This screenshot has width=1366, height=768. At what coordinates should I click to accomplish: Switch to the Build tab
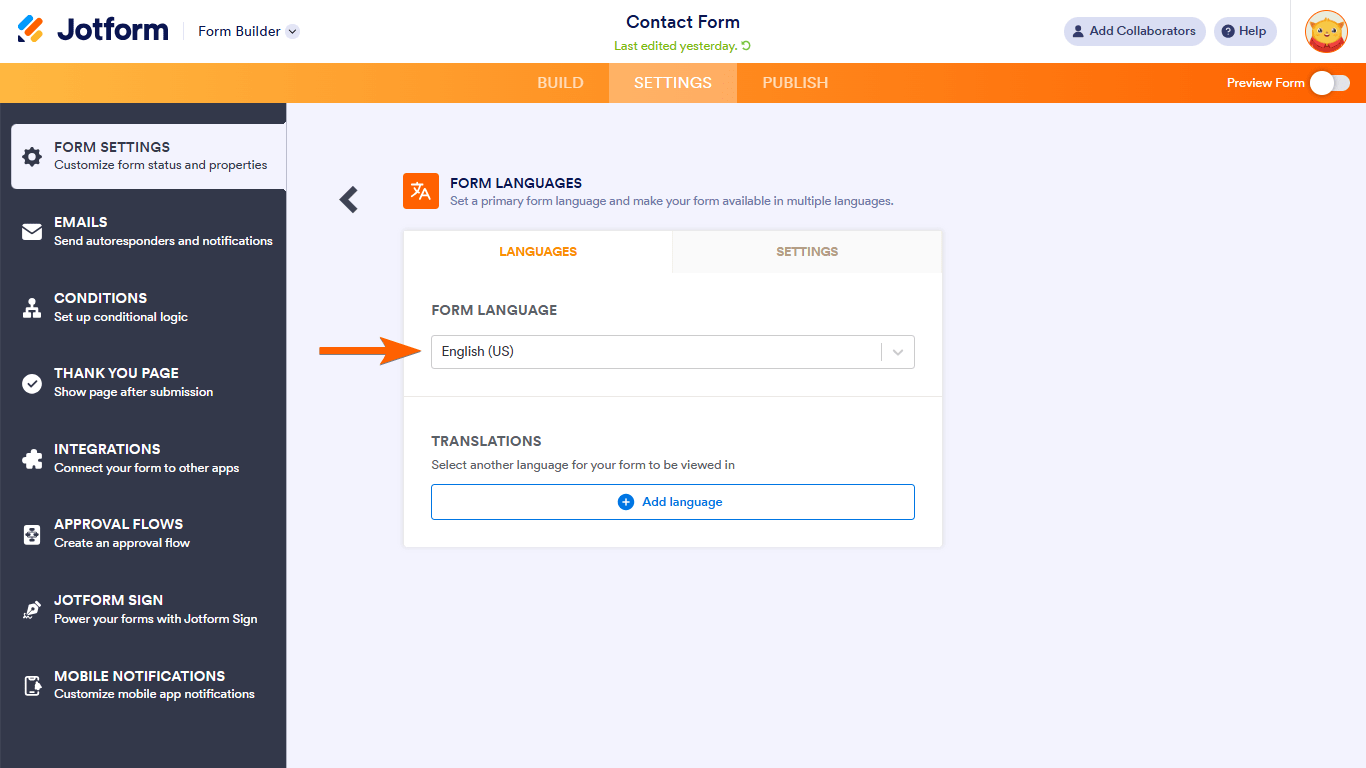tap(560, 83)
